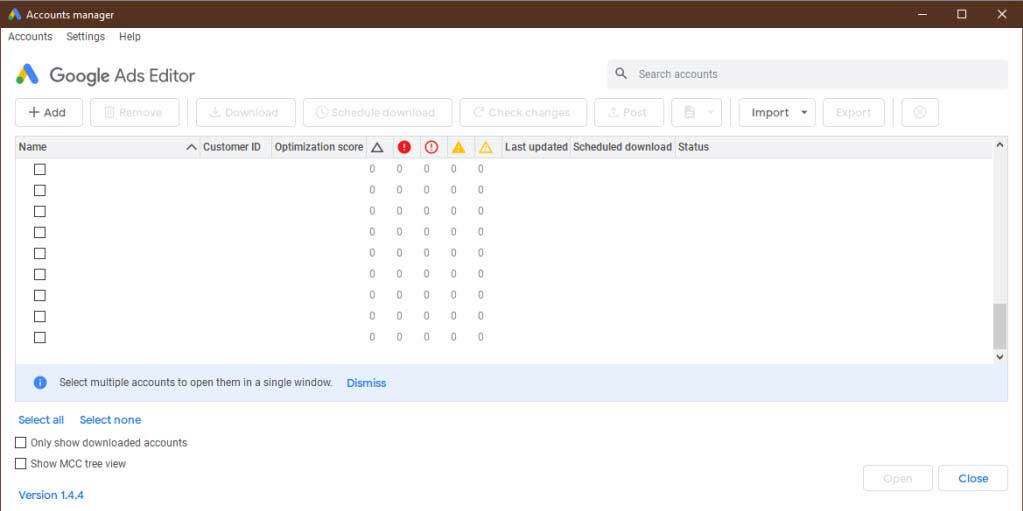The height and width of the screenshot is (511, 1023).
Task: Enable Show MCC tree view
Action: point(21,464)
